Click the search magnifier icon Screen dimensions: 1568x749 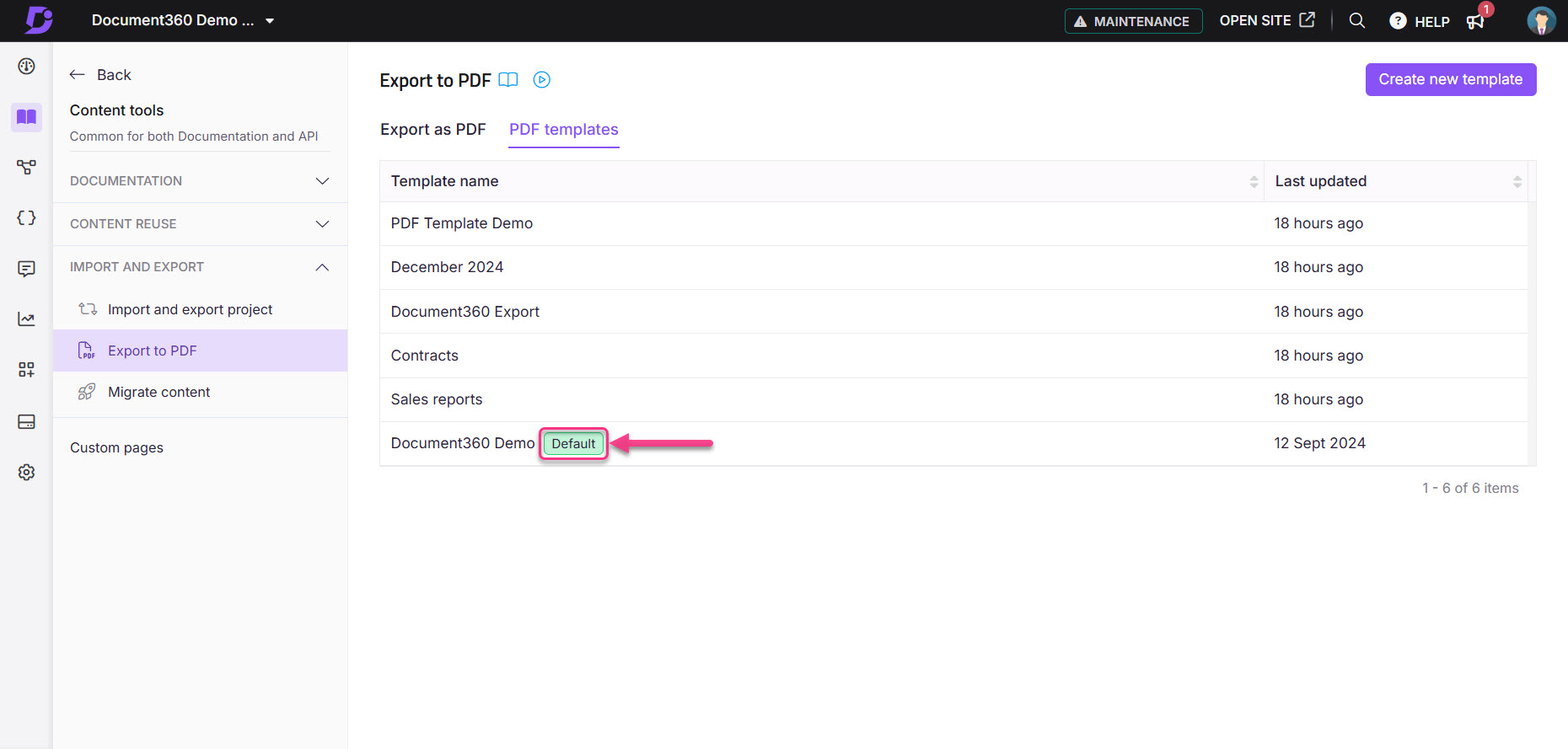click(1357, 20)
